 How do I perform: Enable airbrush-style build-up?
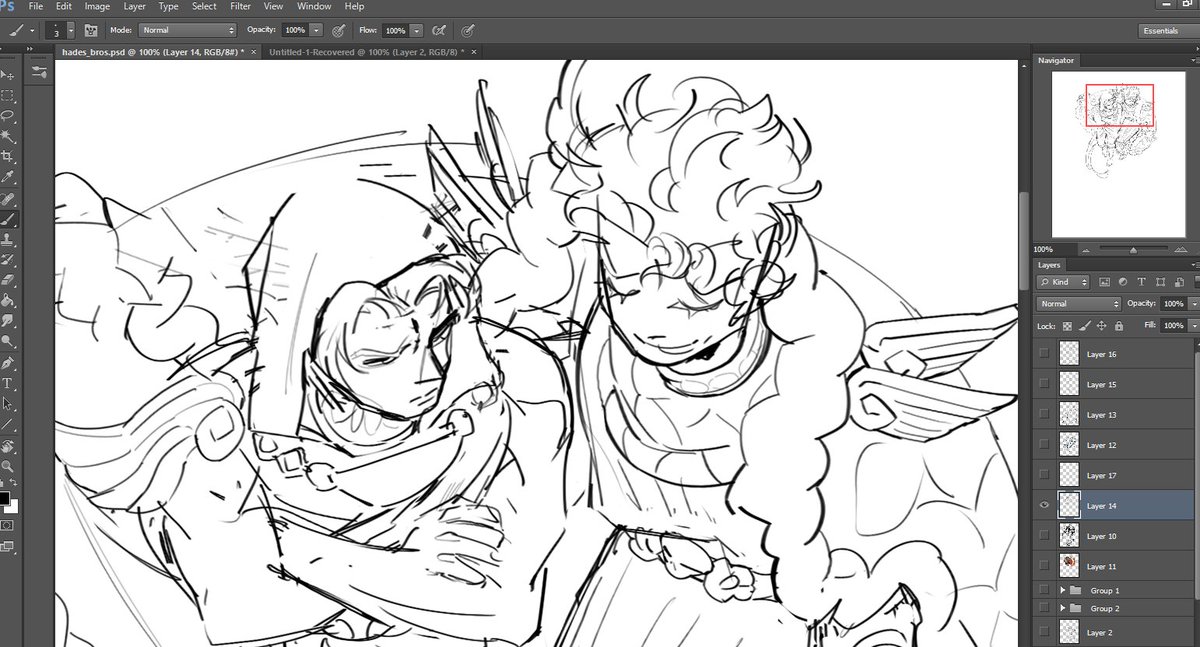tap(439, 31)
